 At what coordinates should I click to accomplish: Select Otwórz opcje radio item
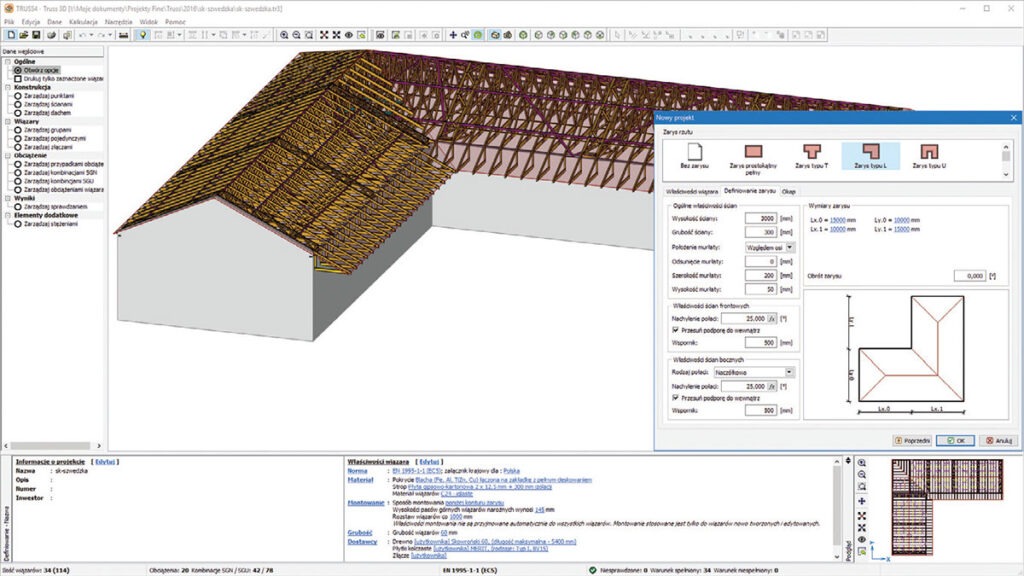[37, 70]
